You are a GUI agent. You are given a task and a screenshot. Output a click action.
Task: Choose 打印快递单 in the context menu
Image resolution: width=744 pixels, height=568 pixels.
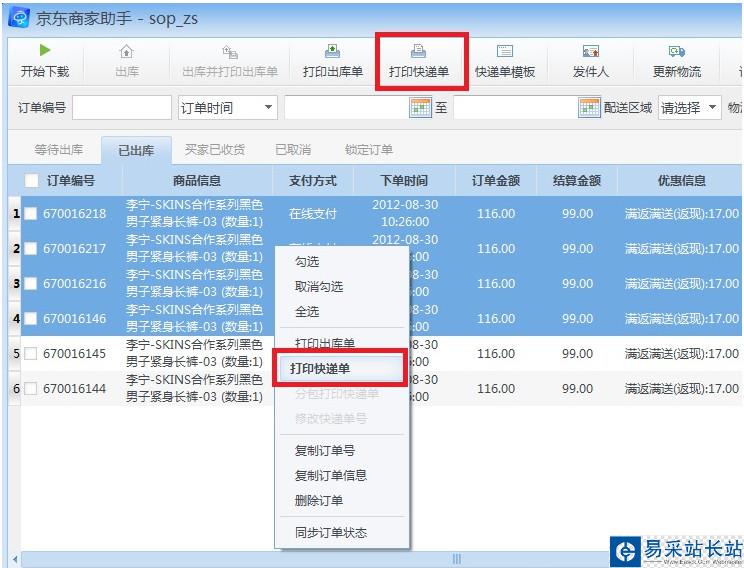pos(340,368)
